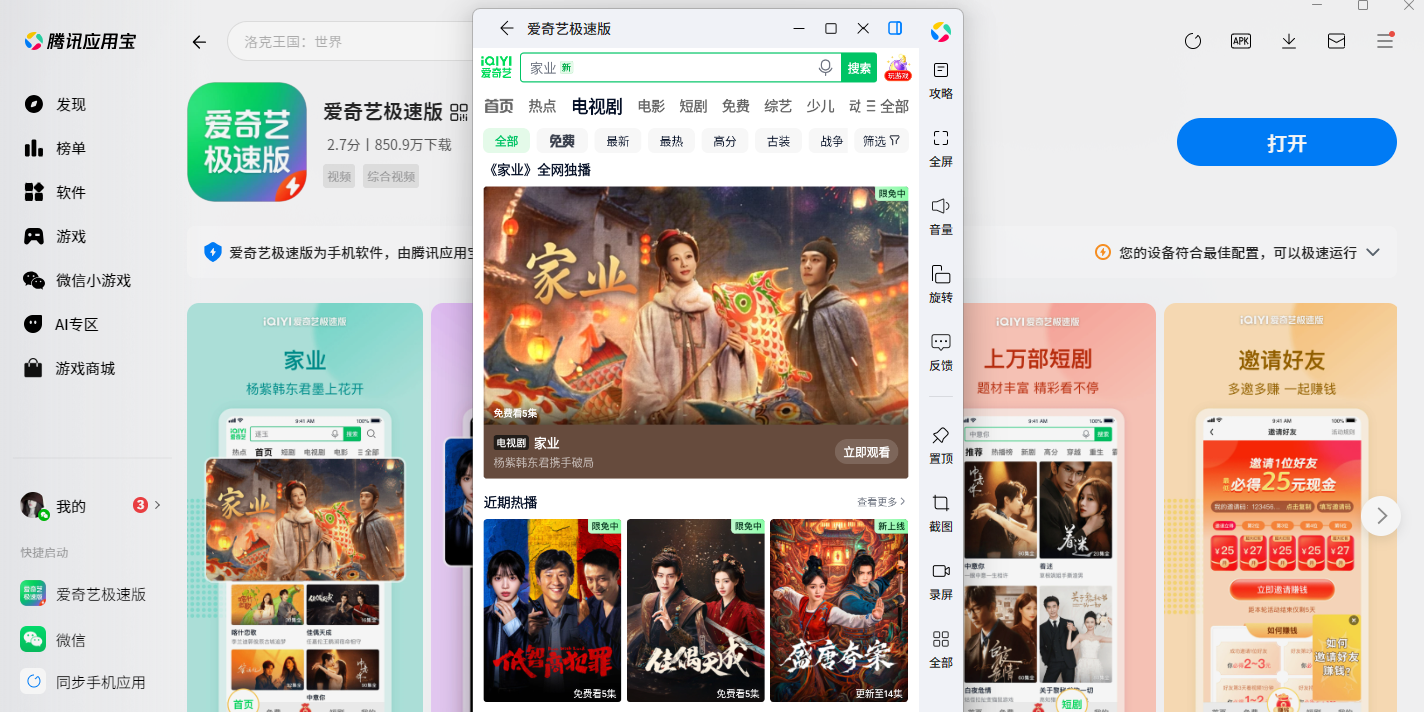Select the 战争 filter chip

coord(831,141)
